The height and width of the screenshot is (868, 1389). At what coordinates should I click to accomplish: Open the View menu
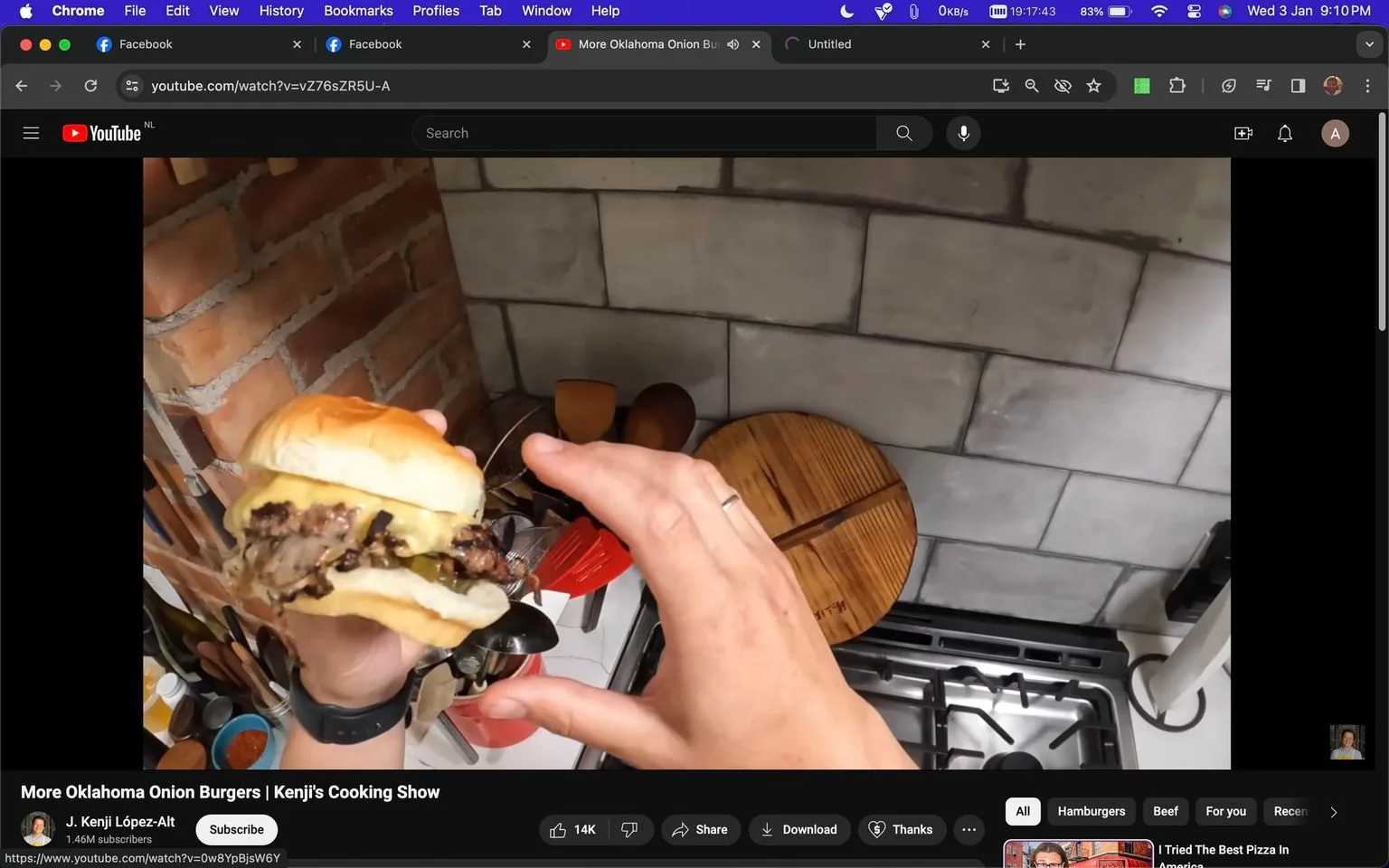tap(223, 11)
